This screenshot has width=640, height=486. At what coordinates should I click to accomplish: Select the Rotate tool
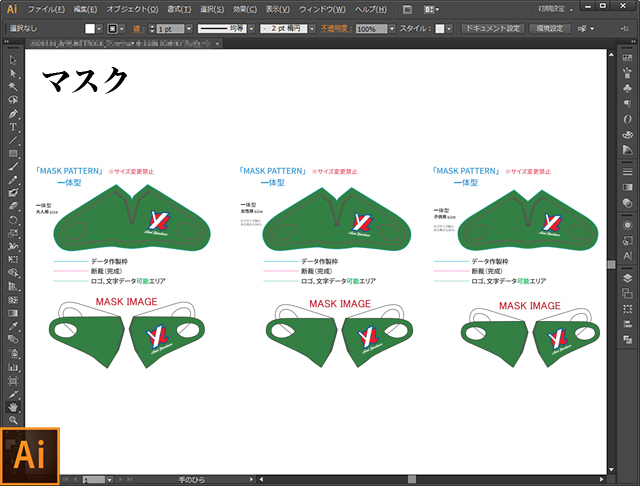click(x=13, y=220)
